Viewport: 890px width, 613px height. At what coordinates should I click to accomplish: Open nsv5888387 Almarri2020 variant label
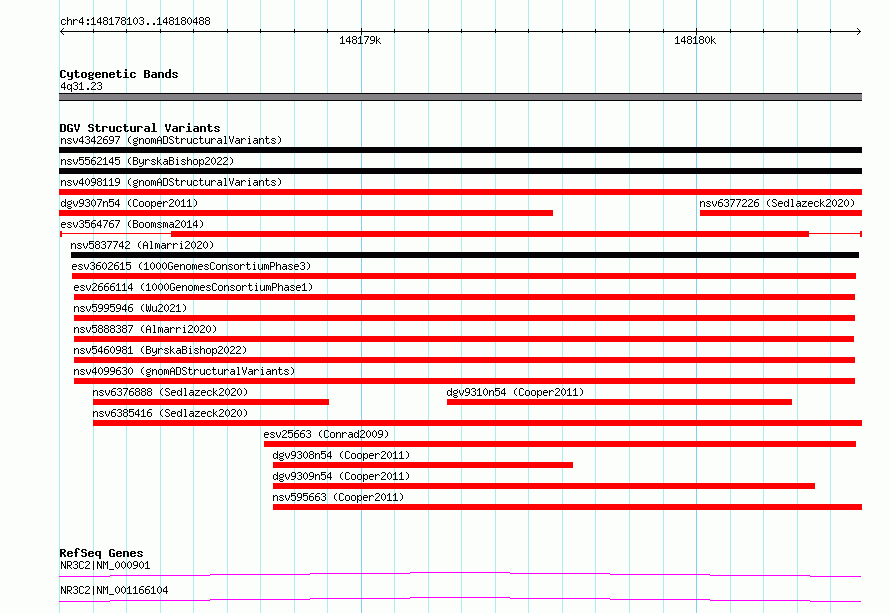tap(145, 329)
